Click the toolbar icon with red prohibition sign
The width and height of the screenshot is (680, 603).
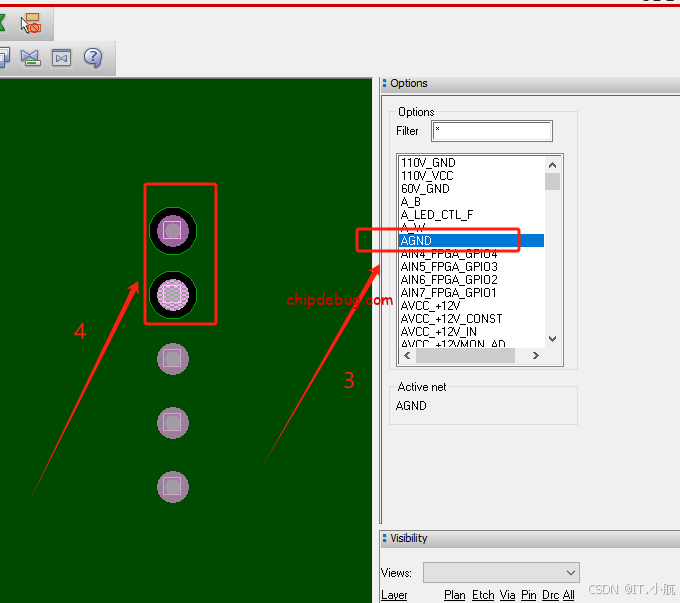(x=31, y=22)
